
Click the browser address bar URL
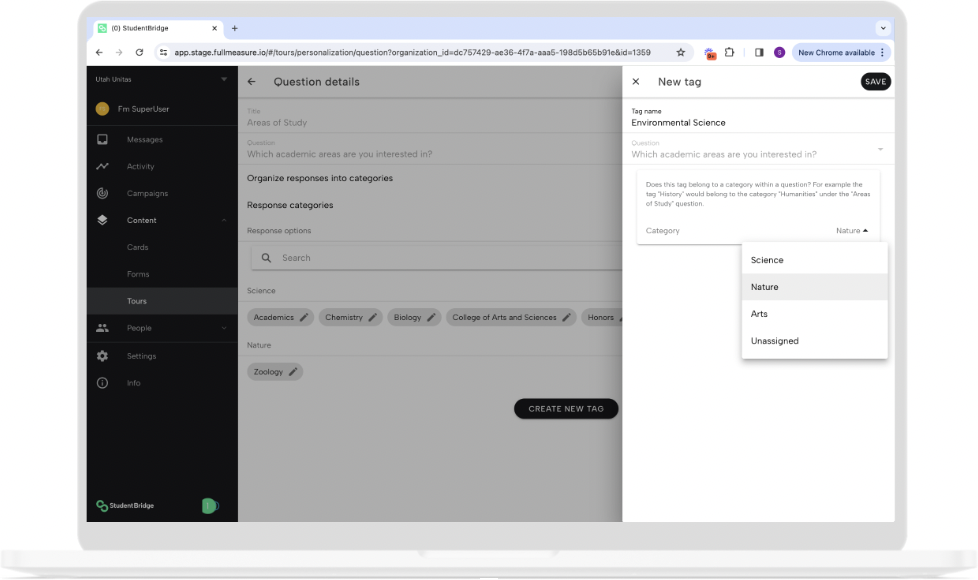(412, 52)
